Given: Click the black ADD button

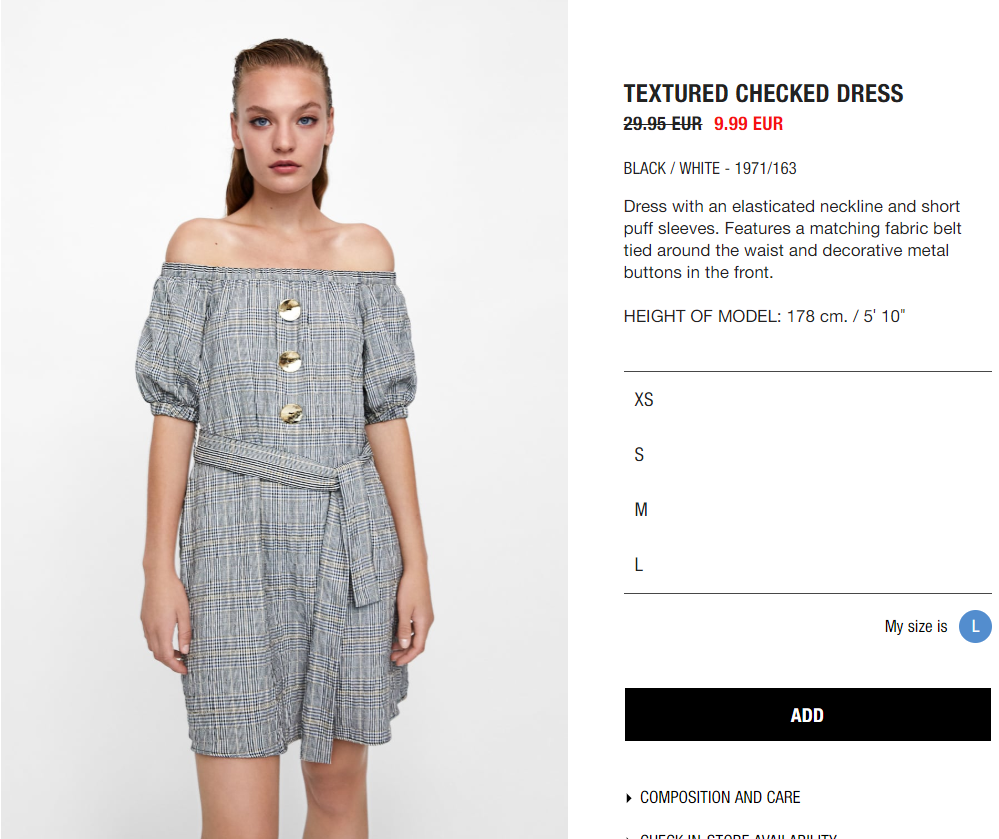Looking at the screenshot, I should [x=807, y=715].
